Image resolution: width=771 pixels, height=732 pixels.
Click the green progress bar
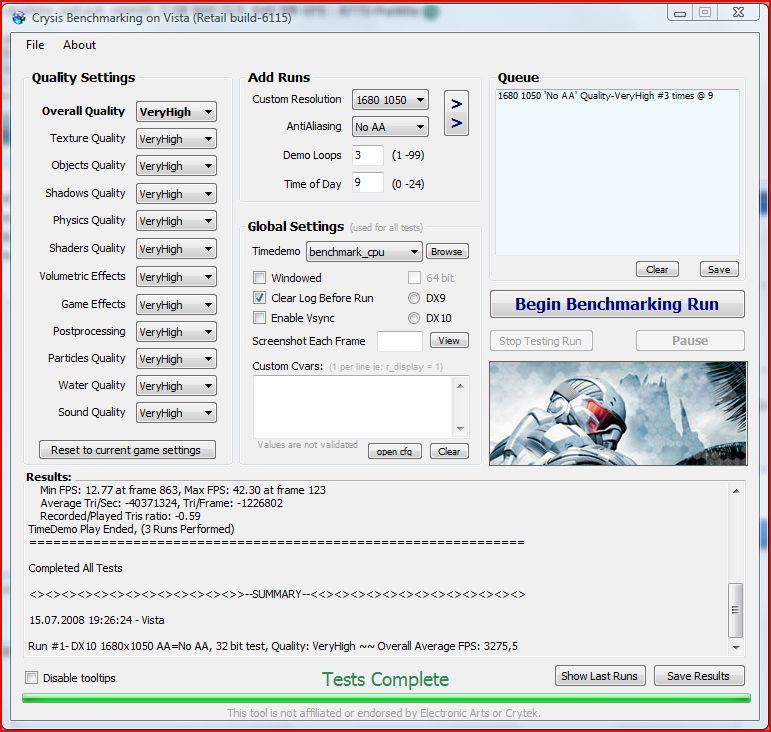tap(386, 699)
